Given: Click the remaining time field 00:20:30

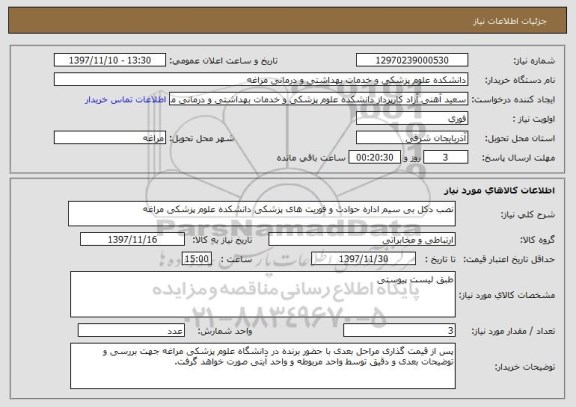Looking at the screenshot, I should tap(374, 157).
